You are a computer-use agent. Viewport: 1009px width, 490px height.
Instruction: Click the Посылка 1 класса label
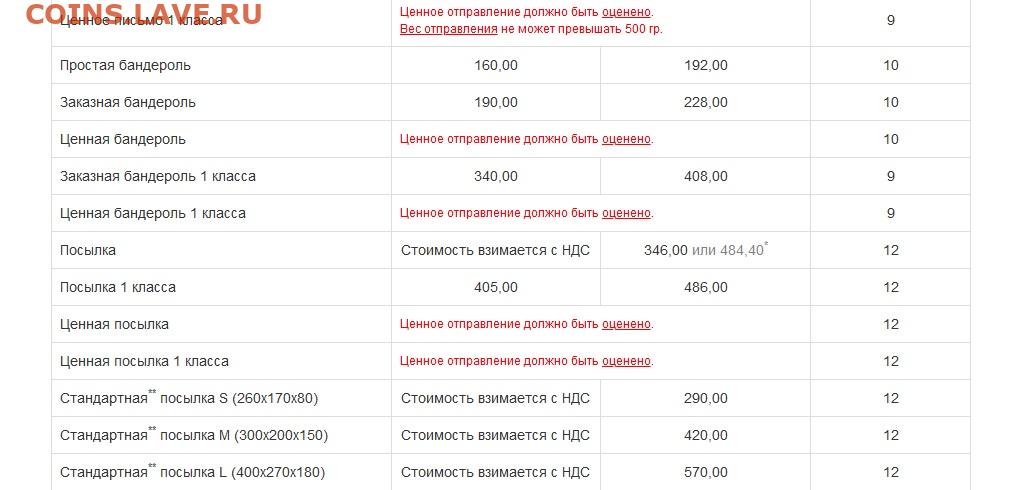(x=118, y=287)
